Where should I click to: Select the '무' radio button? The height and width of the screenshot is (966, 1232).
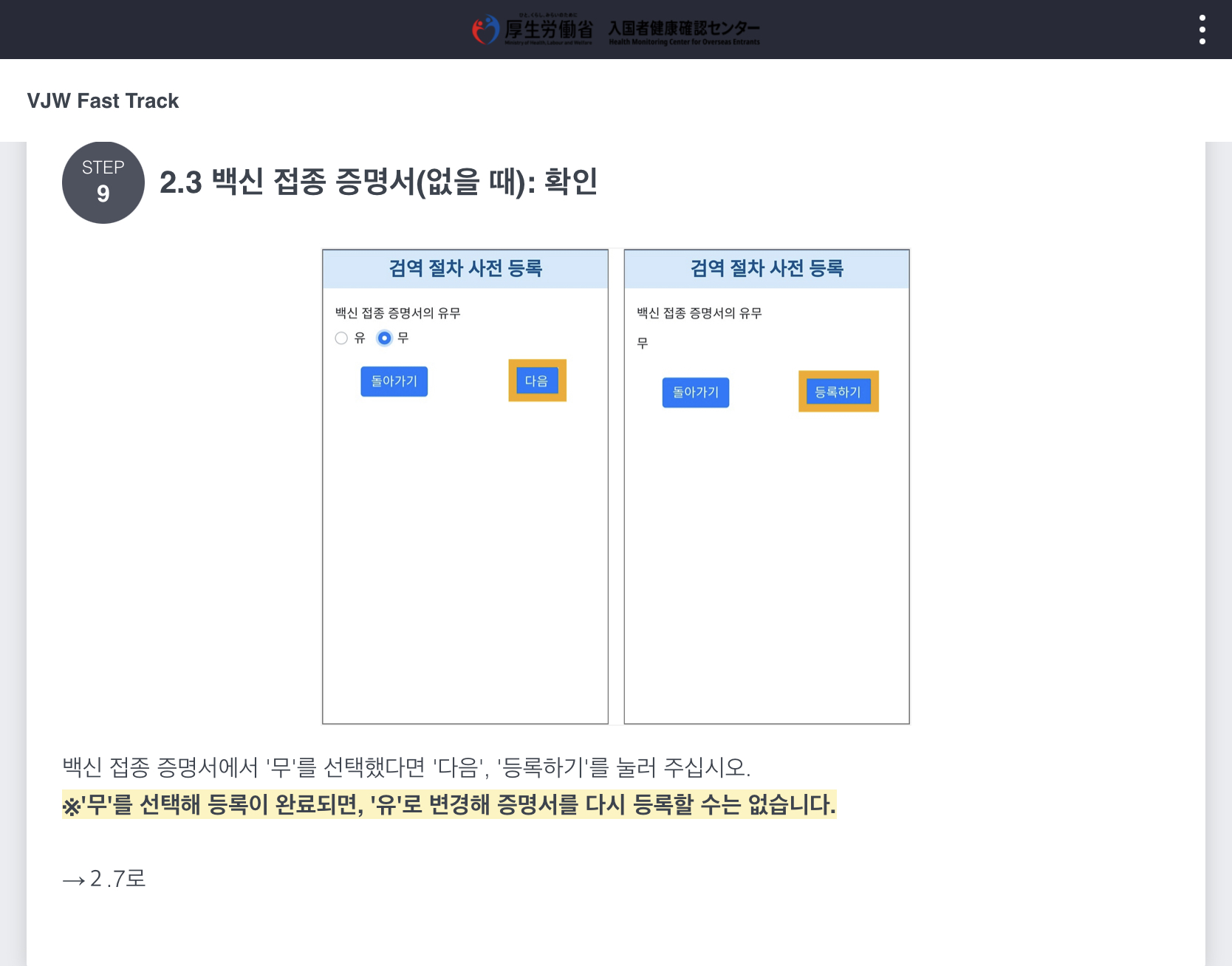coord(385,338)
